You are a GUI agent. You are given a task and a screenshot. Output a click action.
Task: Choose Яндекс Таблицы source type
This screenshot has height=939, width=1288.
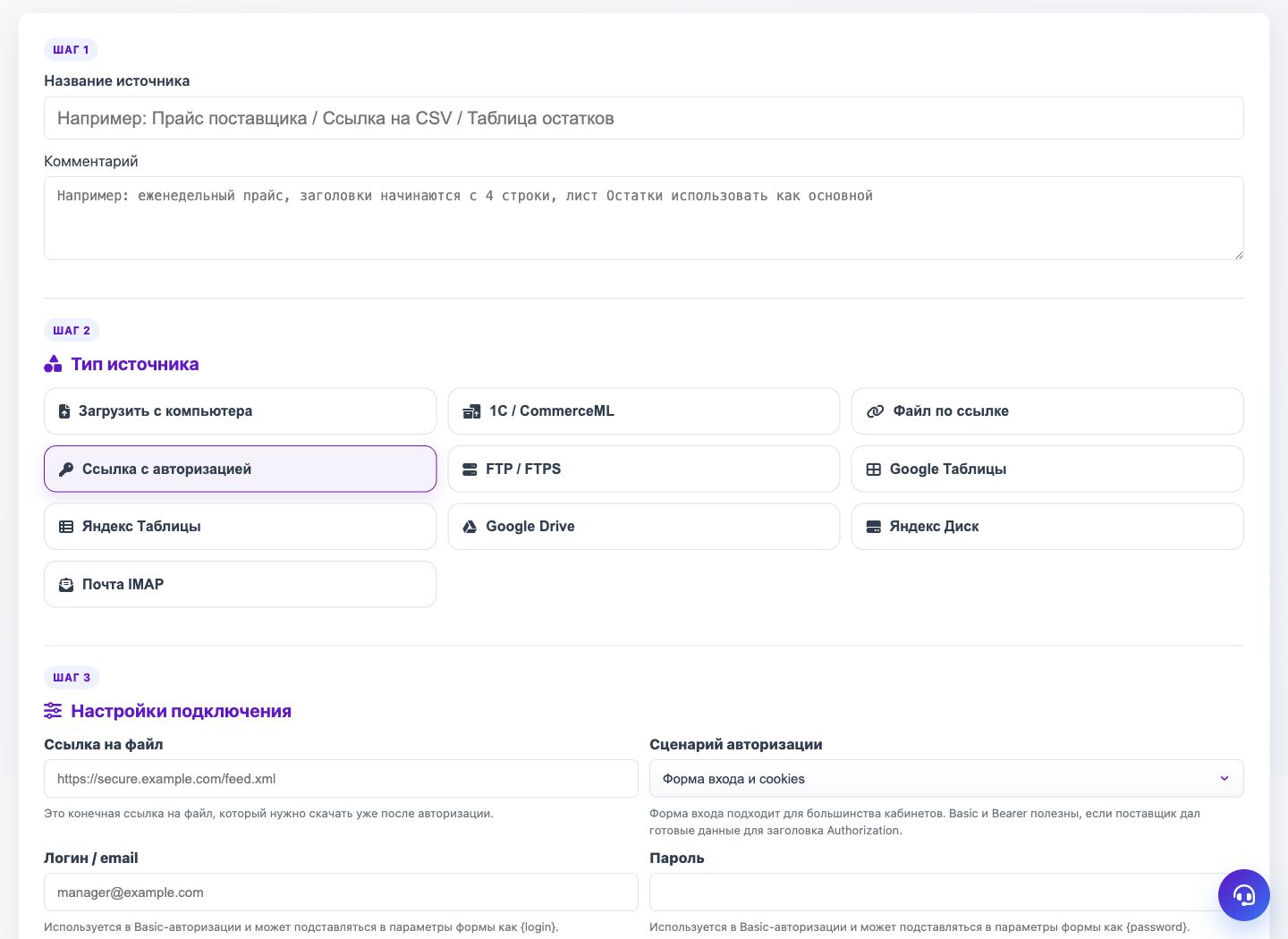(x=240, y=527)
